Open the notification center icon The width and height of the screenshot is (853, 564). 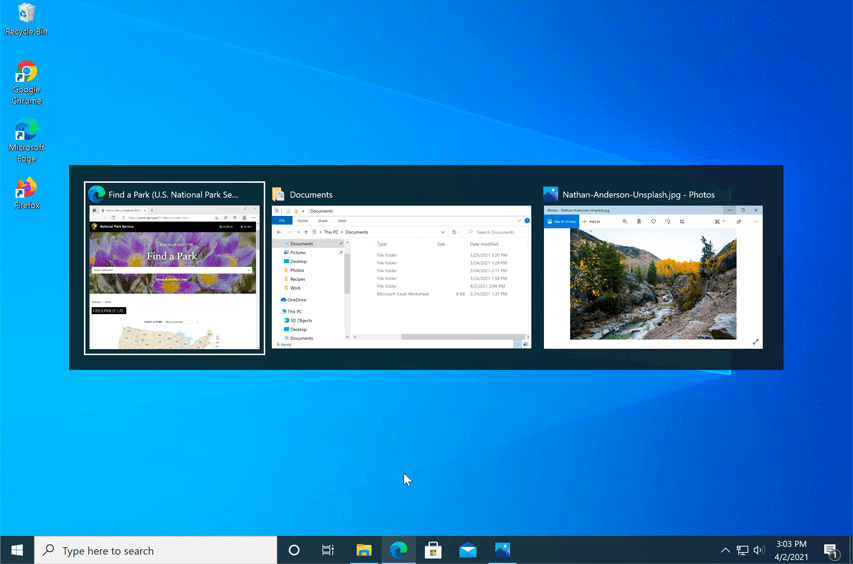click(x=831, y=550)
